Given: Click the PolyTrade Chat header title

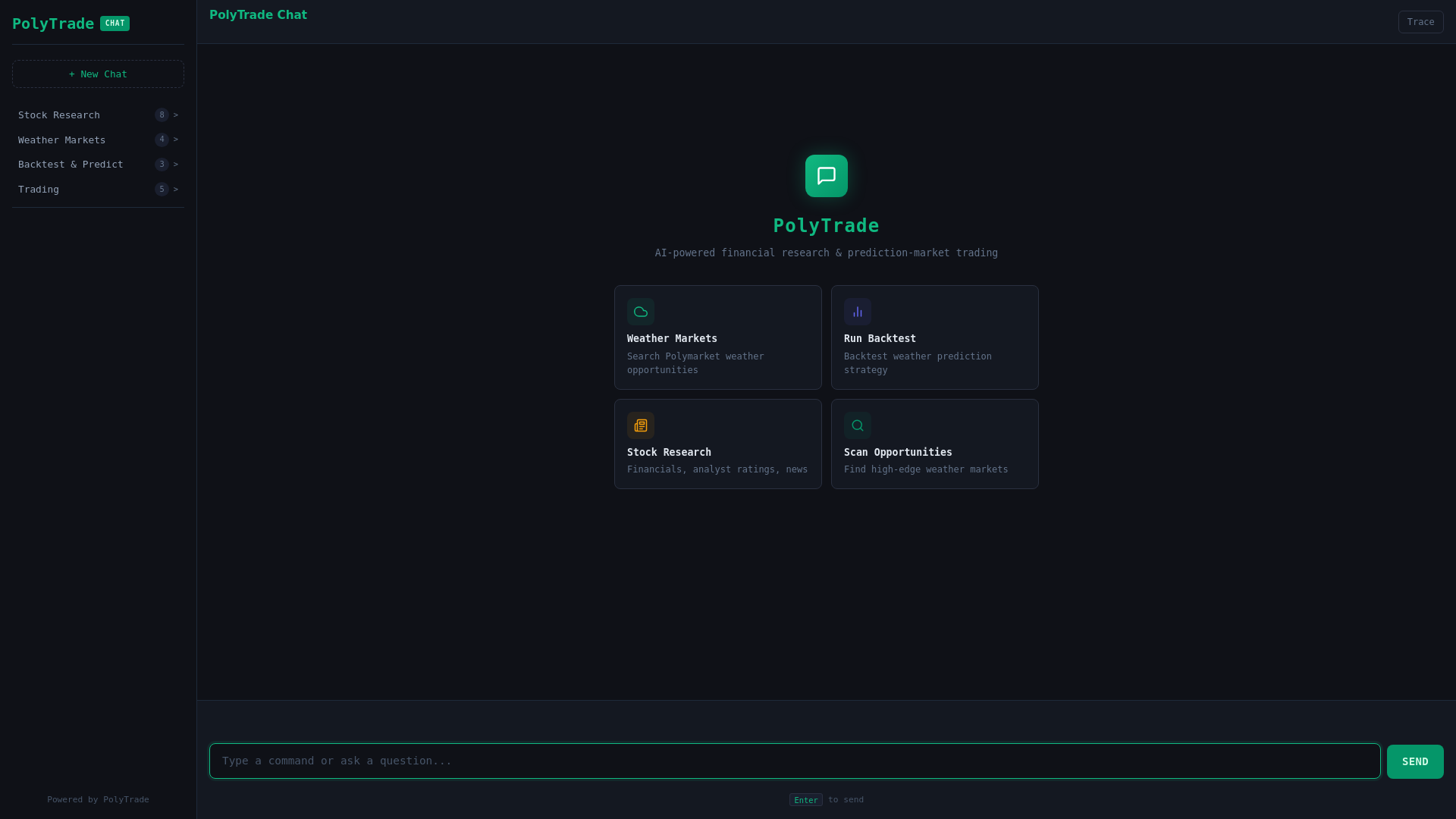Looking at the screenshot, I should point(258,15).
